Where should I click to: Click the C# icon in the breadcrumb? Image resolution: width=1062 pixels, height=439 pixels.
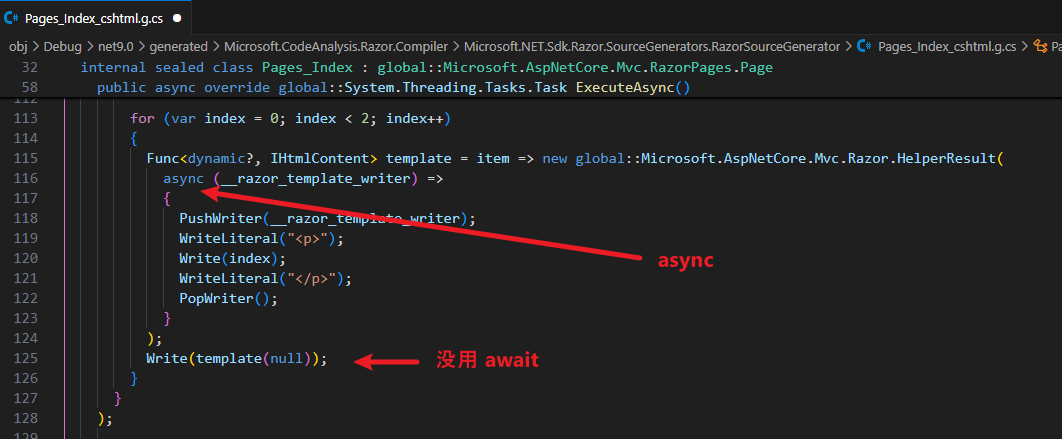click(x=864, y=47)
